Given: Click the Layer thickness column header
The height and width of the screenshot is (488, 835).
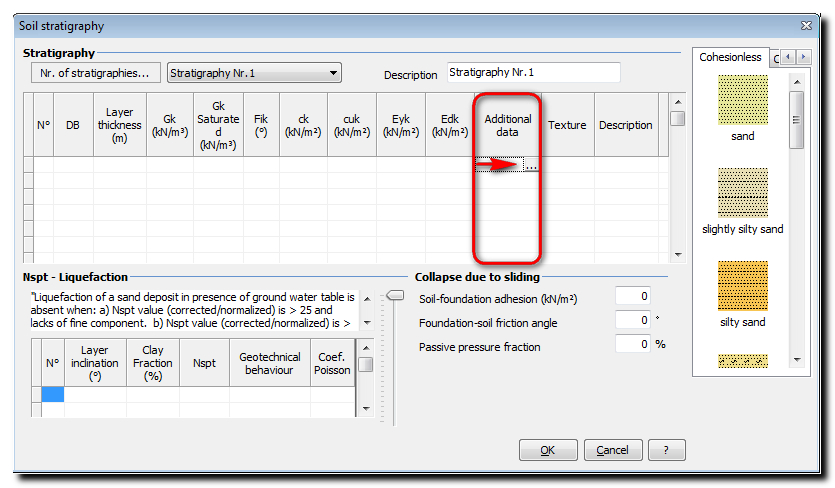Looking at the screenshot, I should click(x=120, y=125).
